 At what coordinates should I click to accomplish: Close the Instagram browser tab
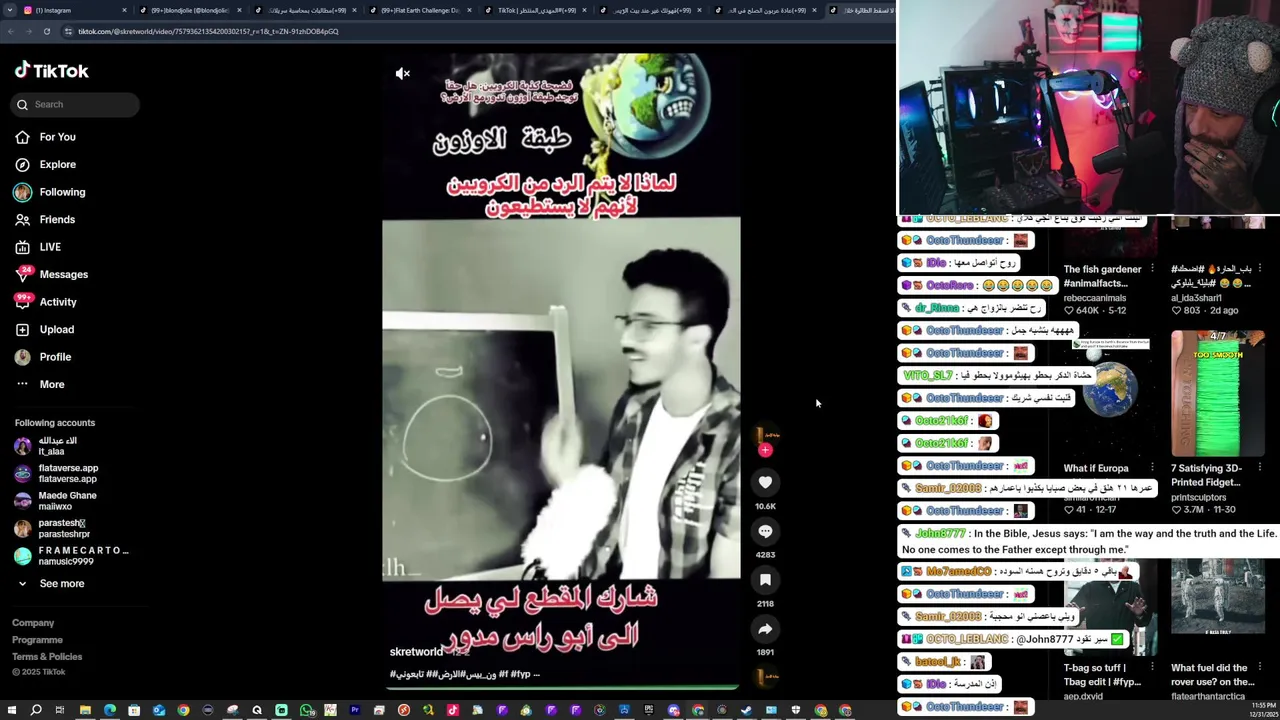125,10
